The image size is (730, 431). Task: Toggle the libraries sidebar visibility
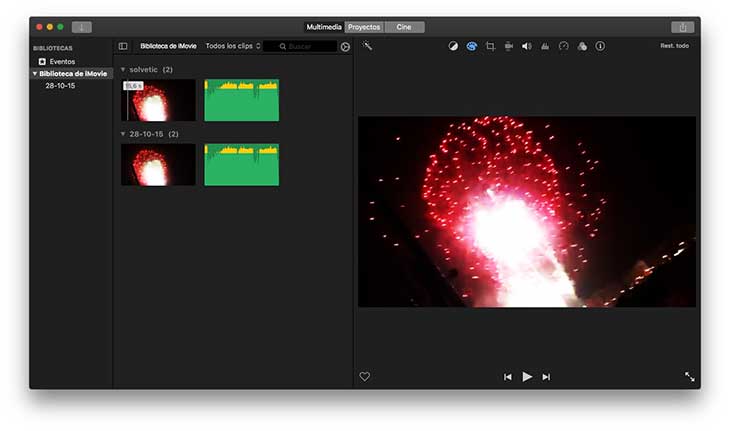(x=123, y=46)
